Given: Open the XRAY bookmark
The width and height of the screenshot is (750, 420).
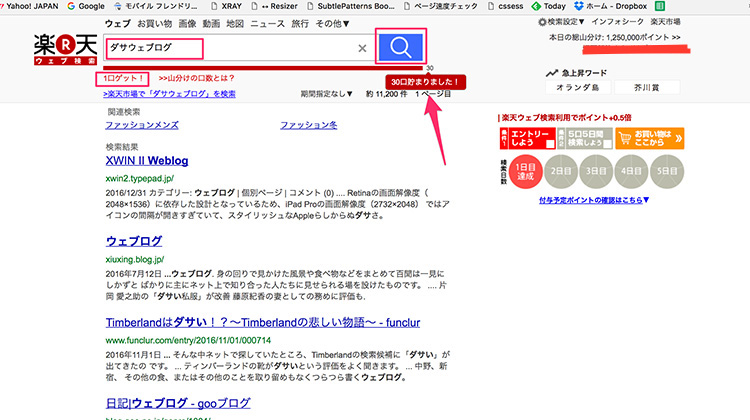Looking at the screenshot, I should [x=226, y=6].
